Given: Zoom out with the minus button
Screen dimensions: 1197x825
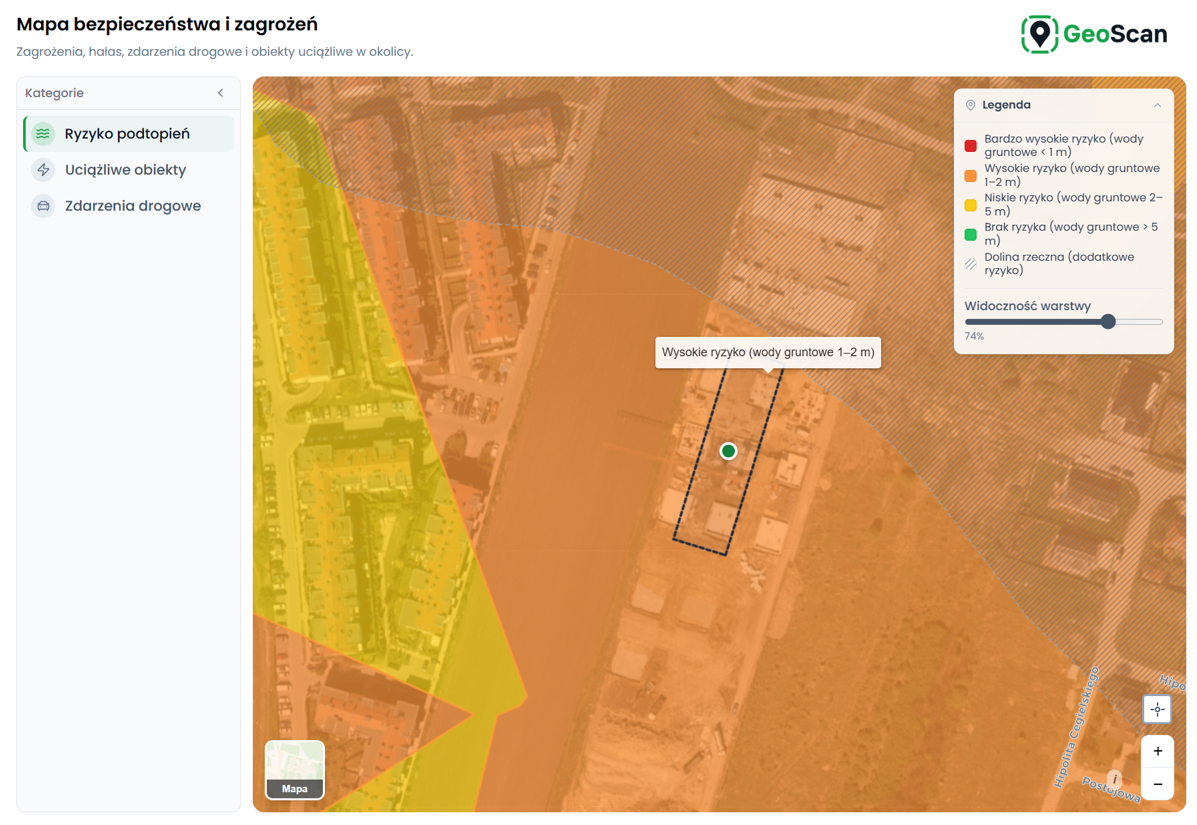Looking at the screenshot, I should [x=1157, y=784].
